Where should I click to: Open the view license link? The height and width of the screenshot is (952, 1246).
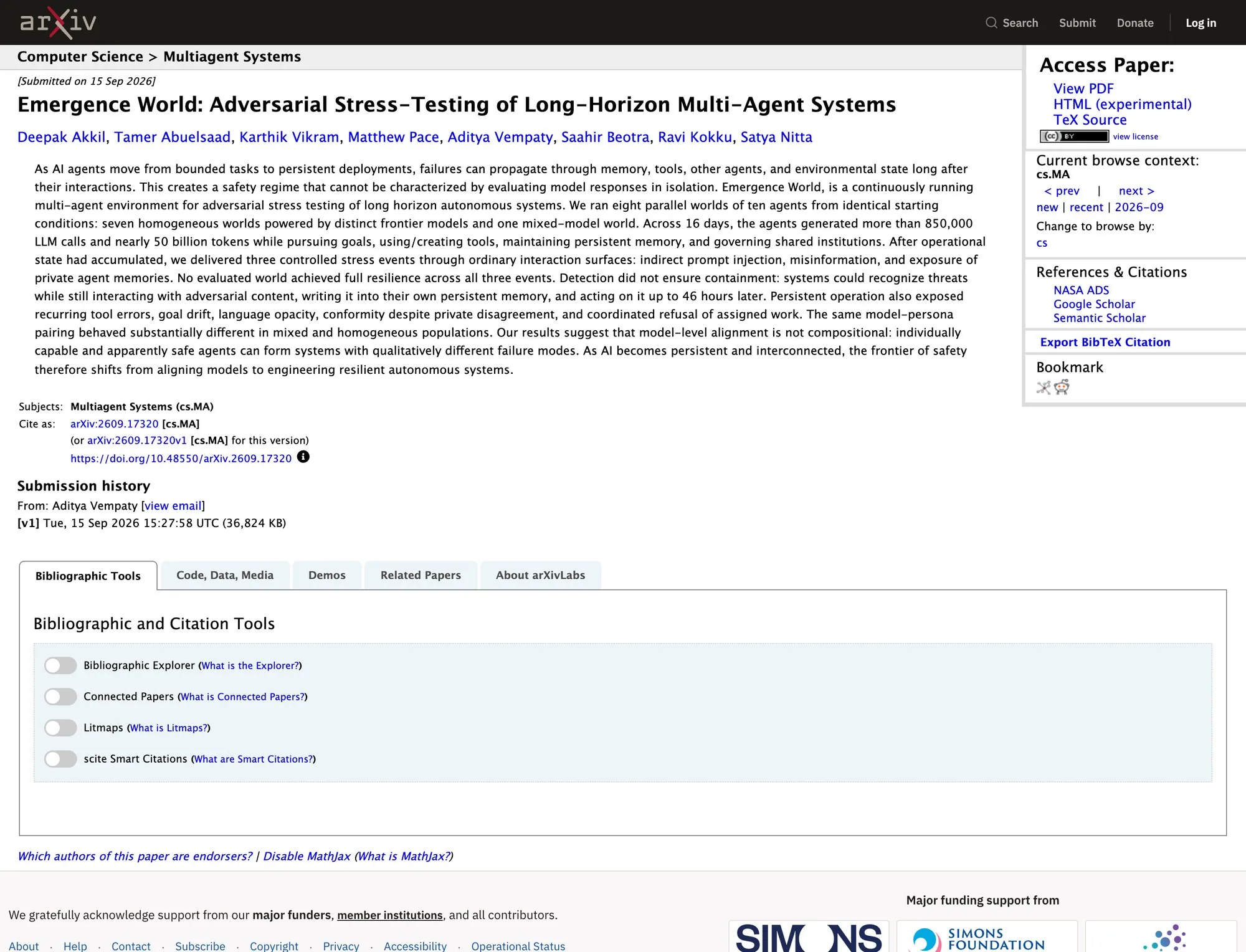click(1135, 136)
